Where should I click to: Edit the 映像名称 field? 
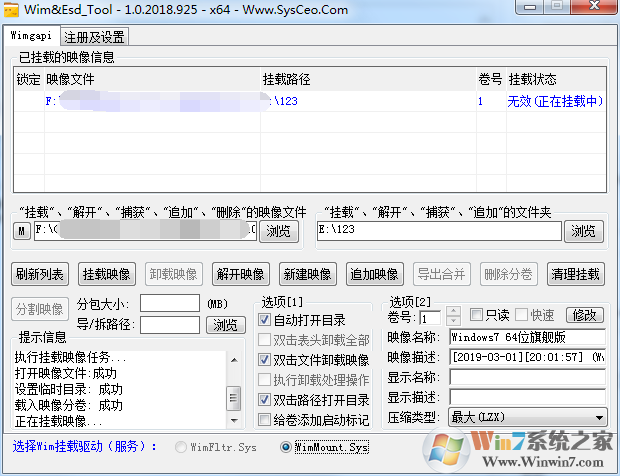click(x=527, y=337)
